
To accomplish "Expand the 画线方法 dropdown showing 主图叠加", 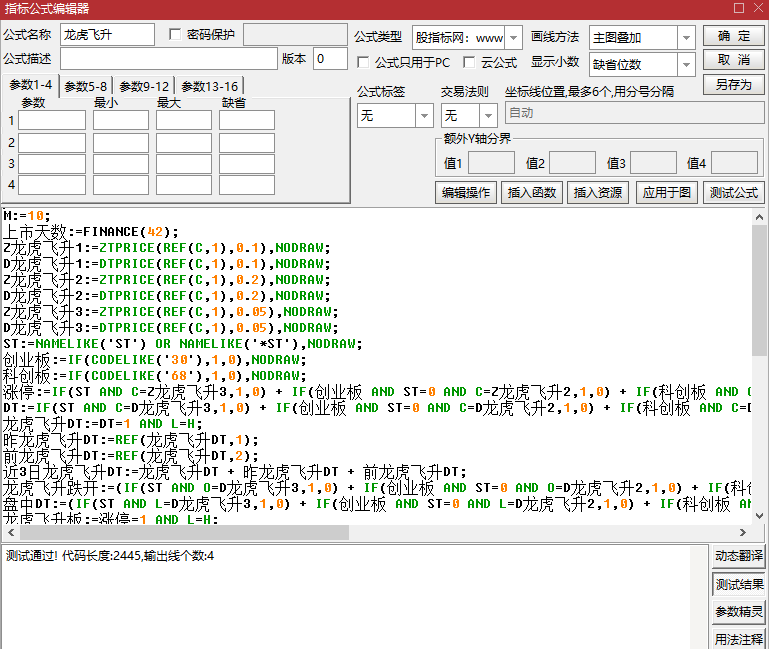I will [x=686, y=38].
